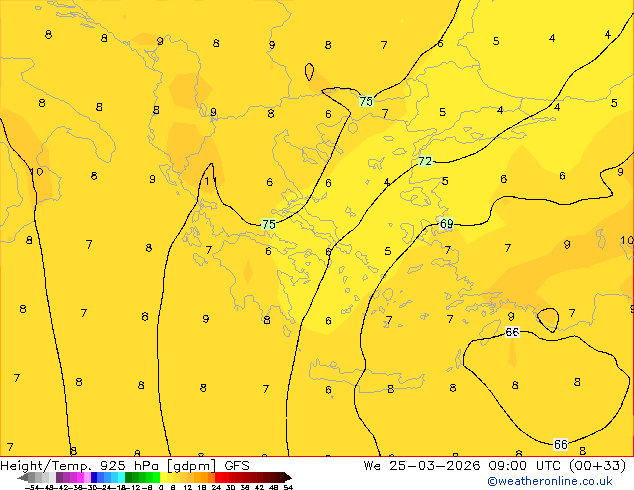The width and height of the screenshot is (634, 490).
Task: Click the 75 contour label near the Bosphorus
Action: coord(366,101)
